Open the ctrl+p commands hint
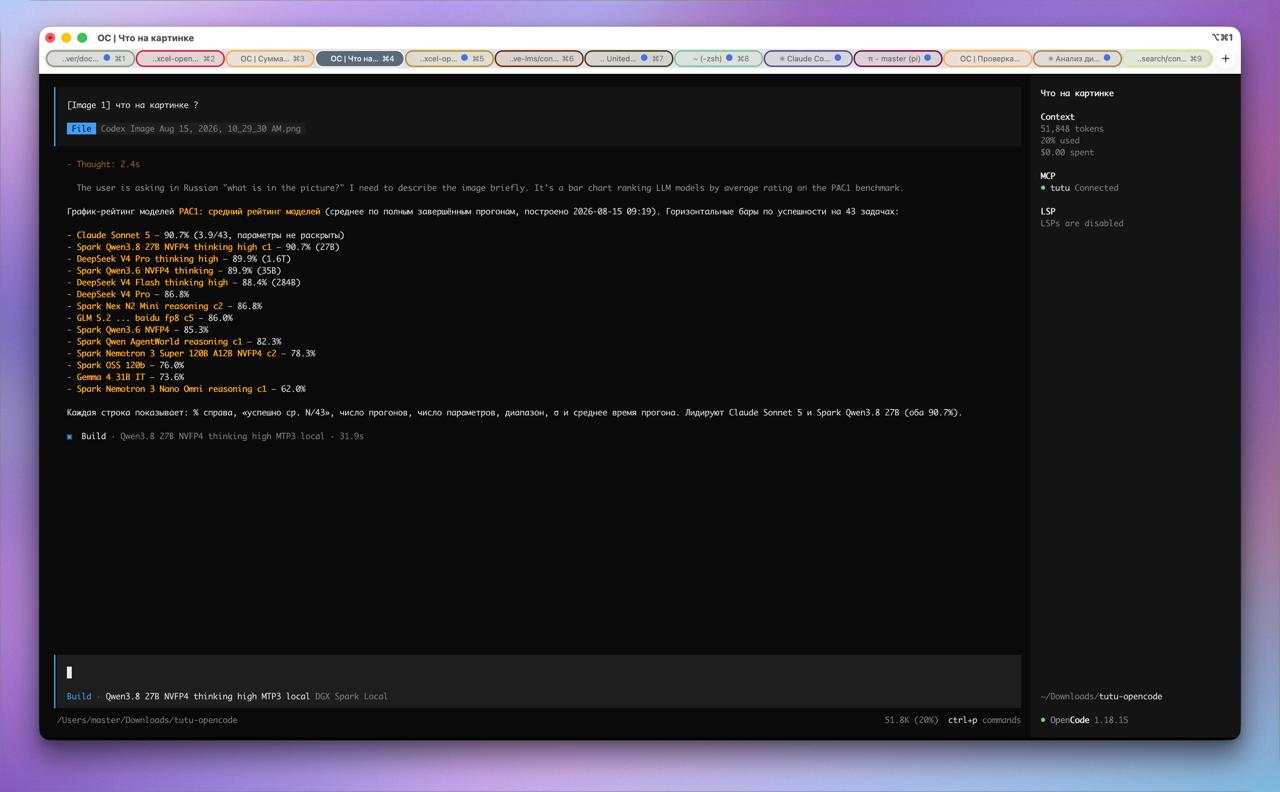Viewport: 1280px width, 792px height. click(984, 720)
